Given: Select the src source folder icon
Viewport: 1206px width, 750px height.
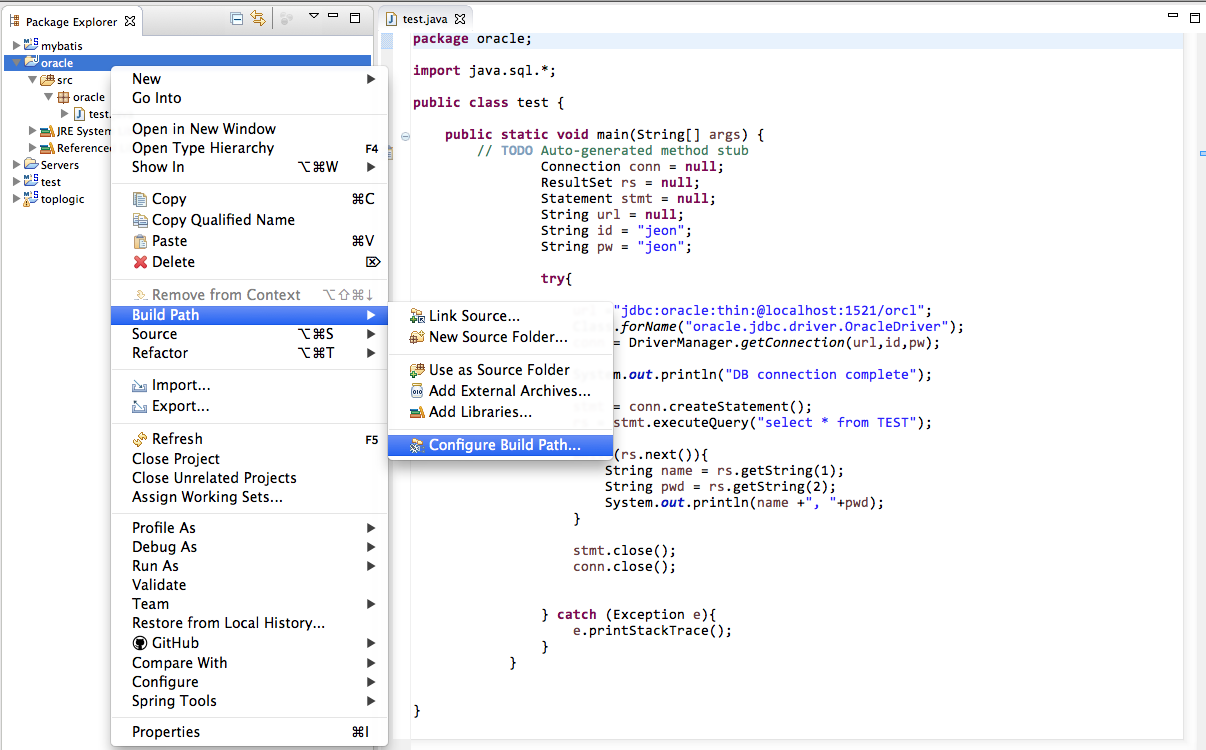Looking at the screenshot, I should click(x=47, y=80).
